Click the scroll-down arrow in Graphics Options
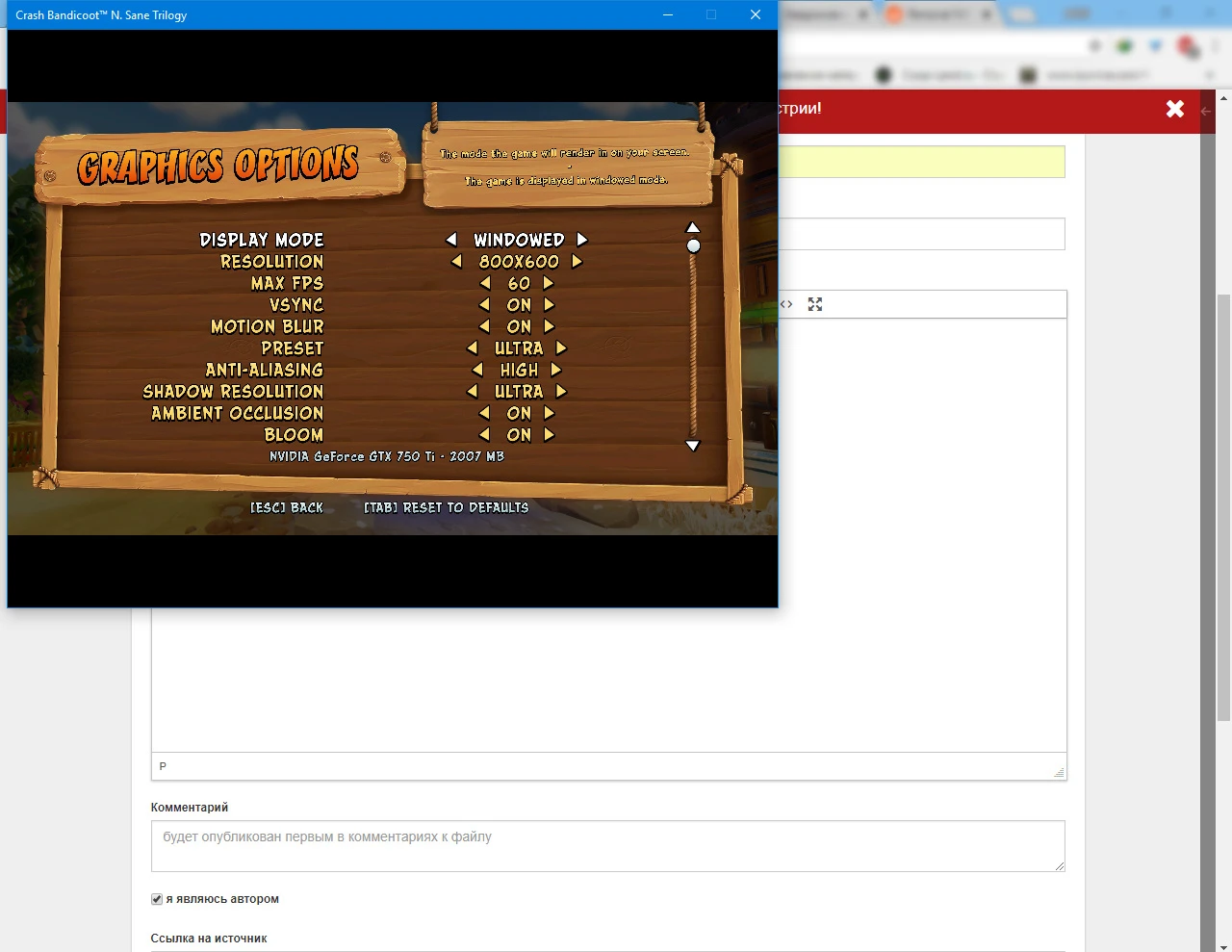This screenshot has width=1232, height=952. (x=692, y=446)
